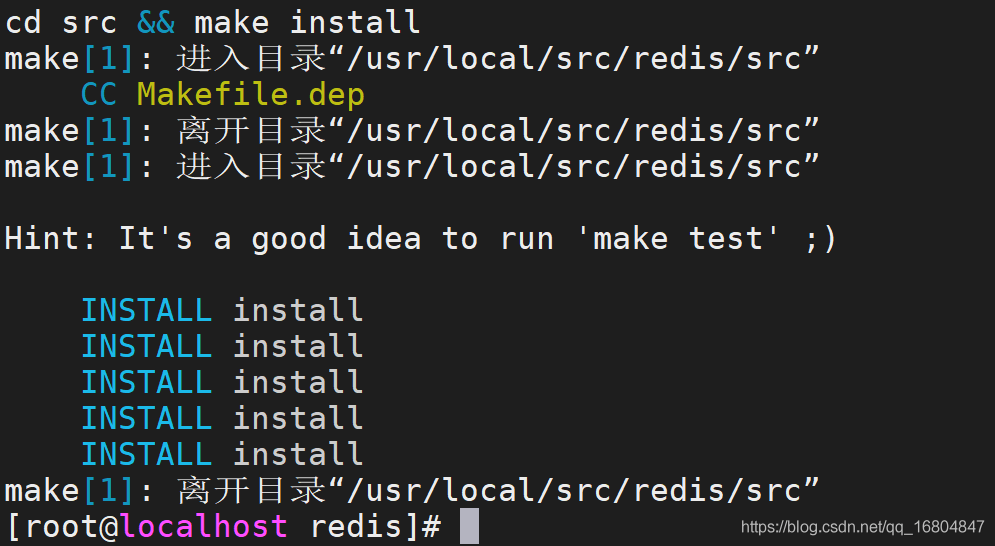Viewport: 995px width, 546px height.
Task: Click the blue && operator in command
Action: [x=156, y=23]
